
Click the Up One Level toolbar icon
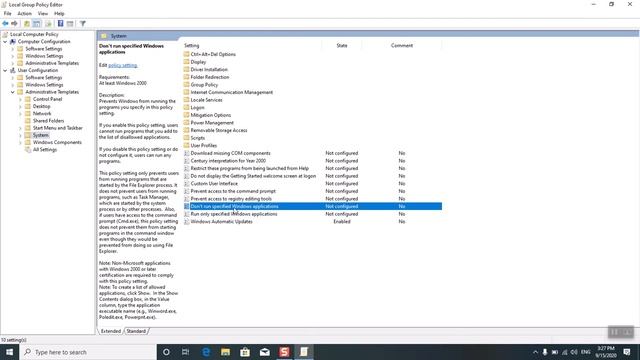(27, 24)
